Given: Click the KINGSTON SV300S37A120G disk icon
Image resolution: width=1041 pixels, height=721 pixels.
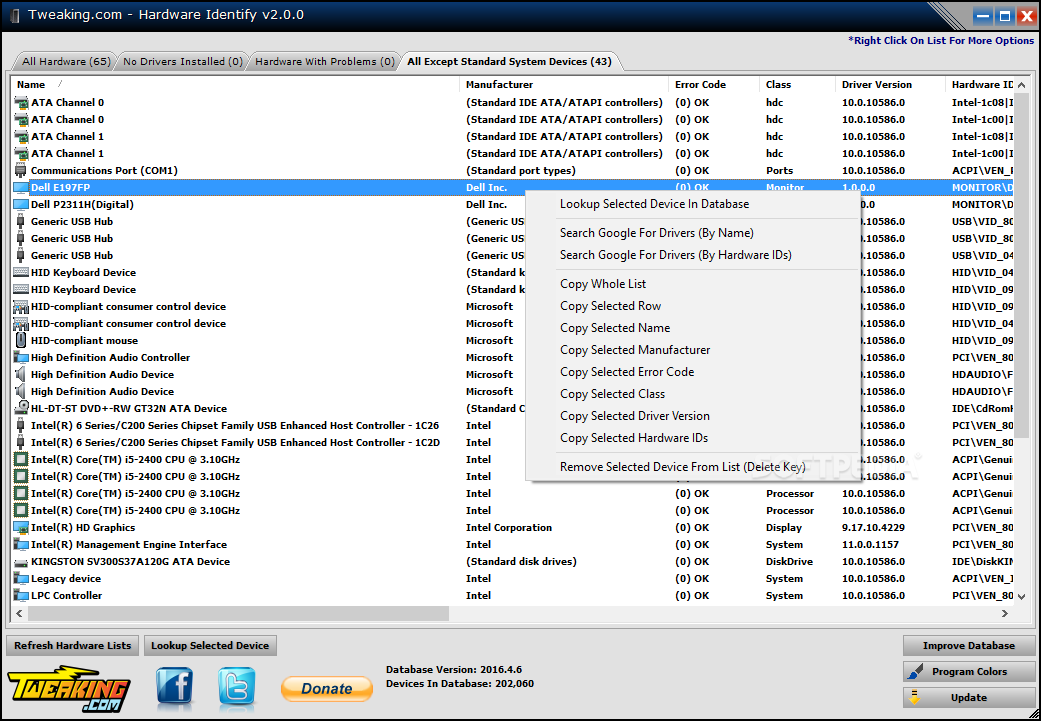Looking at the screenshot, I should pos(21,562).
